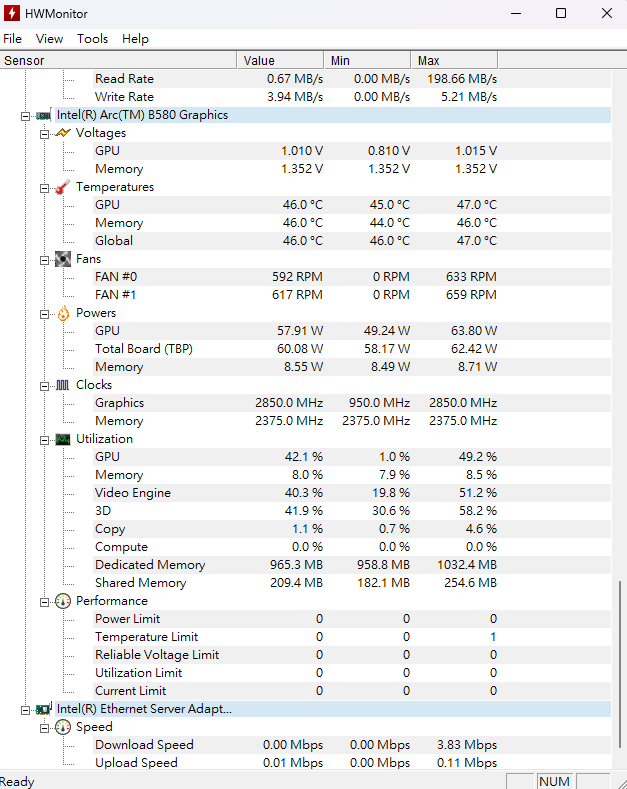
Task: Collapse the Utilization tree group
Action: click(x=45, y=440)
